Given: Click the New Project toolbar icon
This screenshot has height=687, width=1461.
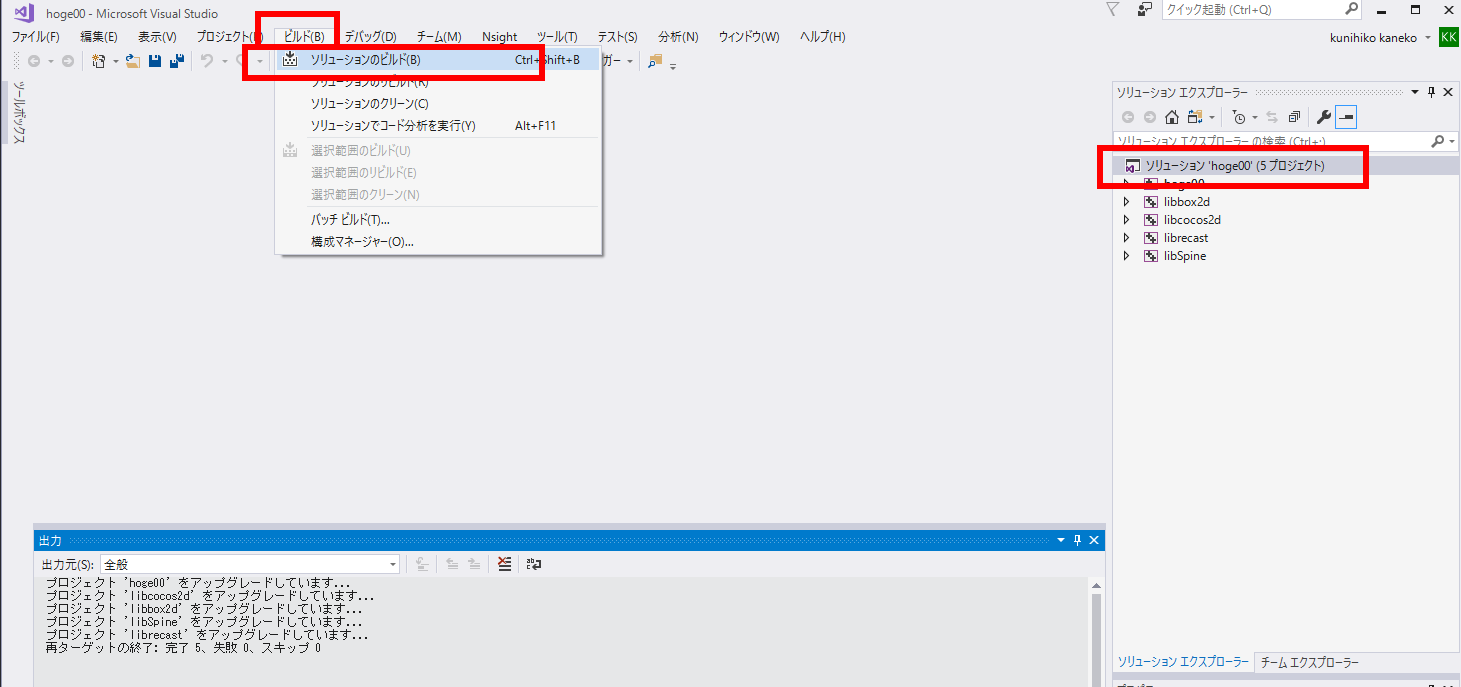Looking at the screenshot, I should point(98,61).
